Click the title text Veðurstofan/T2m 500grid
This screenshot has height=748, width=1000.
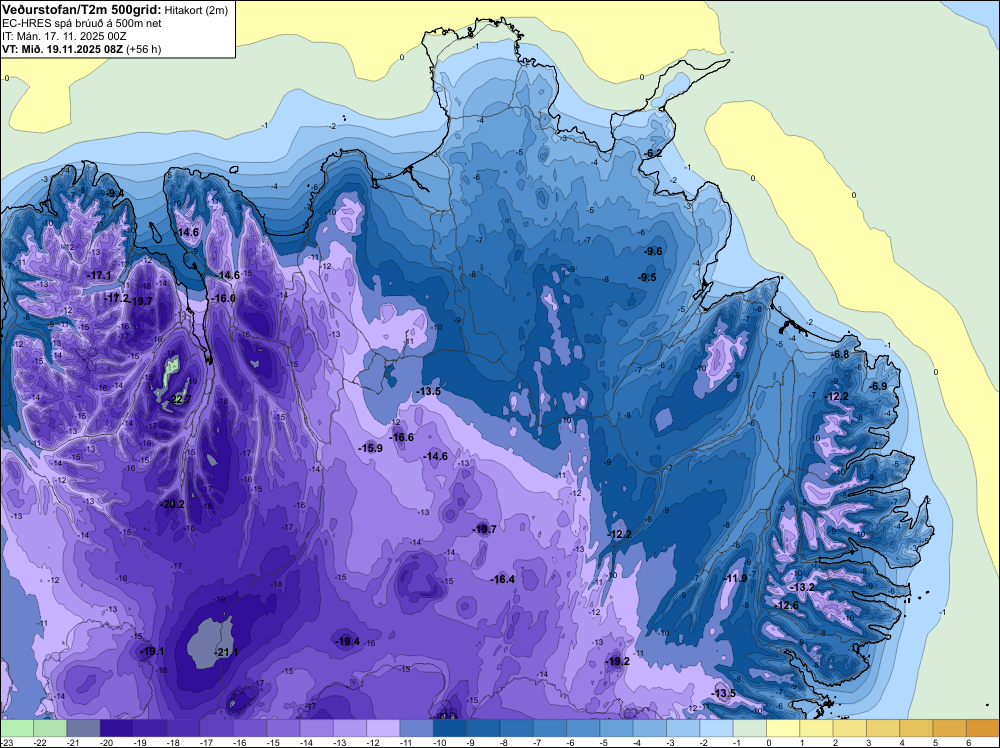tap(82, 10)
